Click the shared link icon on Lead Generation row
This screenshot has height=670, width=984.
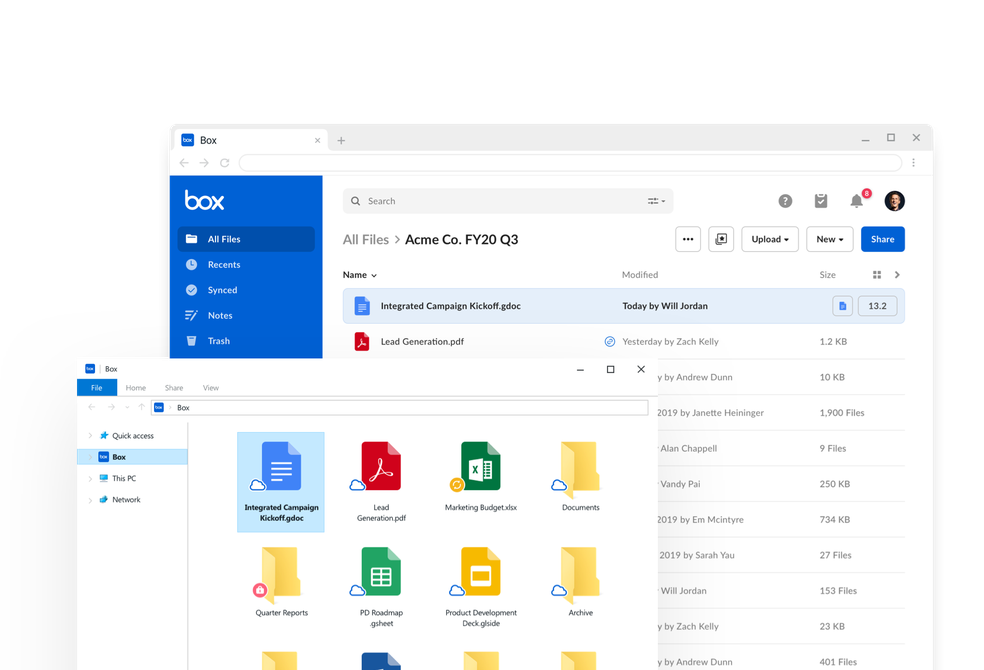click(609, 342)
